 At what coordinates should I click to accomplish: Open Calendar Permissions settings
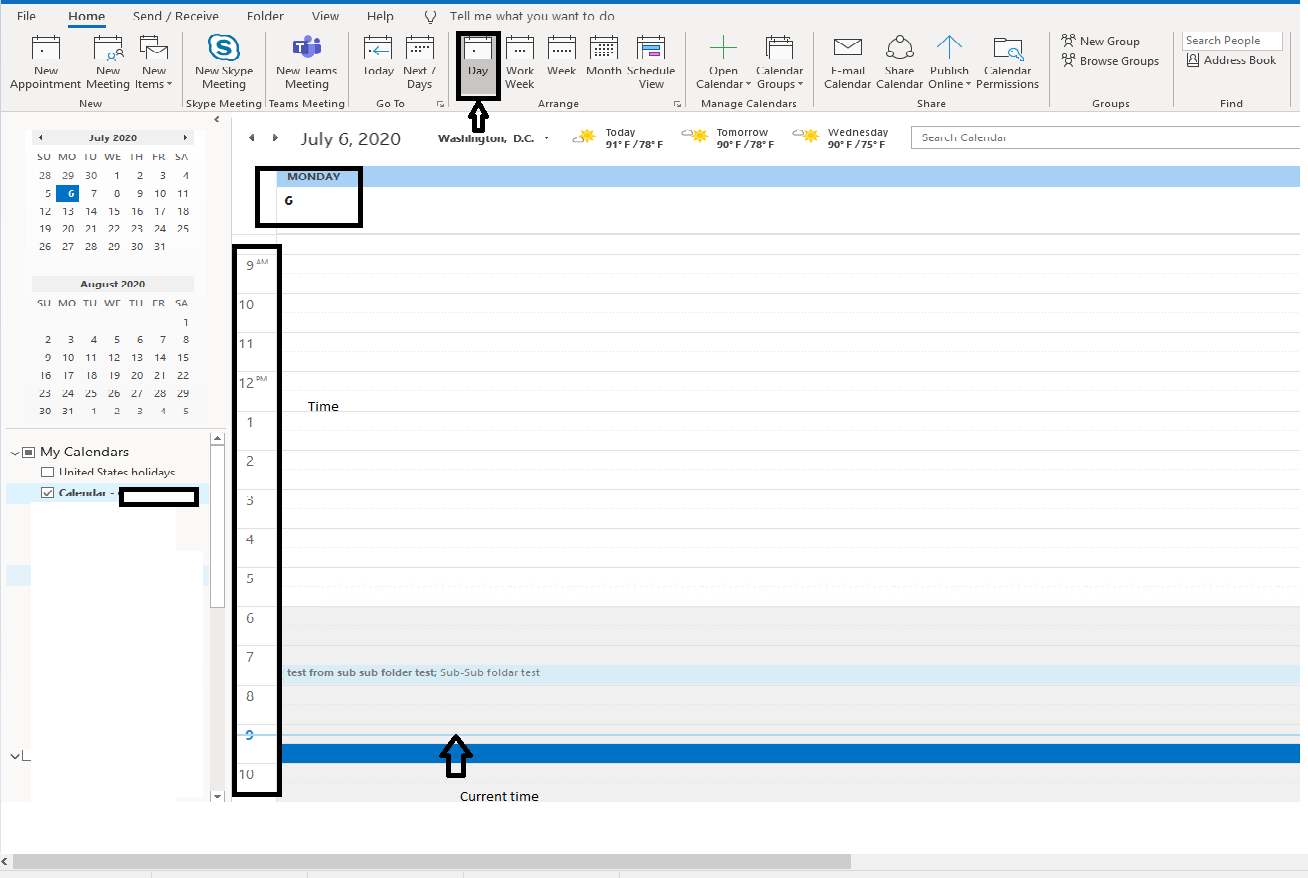pyautogui.click(x=1008, y=63)
